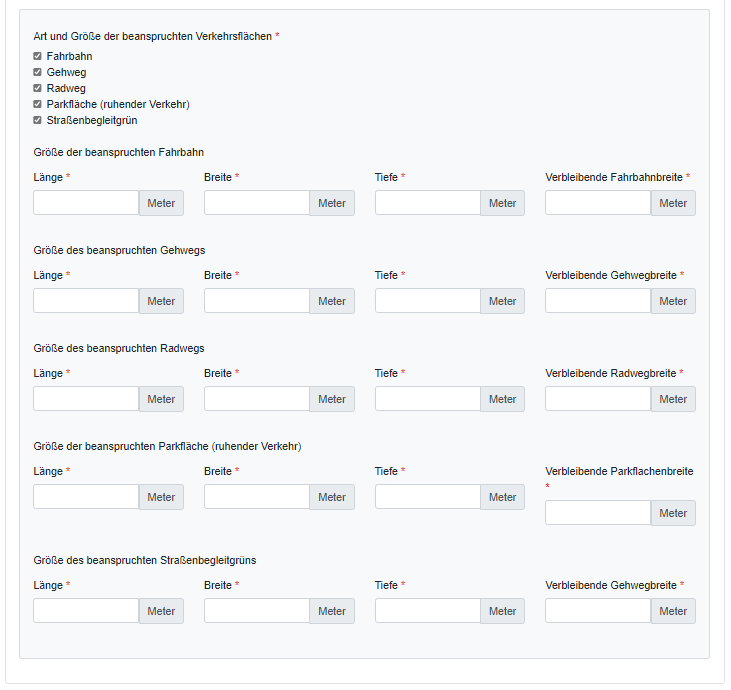
Task: Click Verbleibende Radwegbreite input field
Action: point(598,399)
